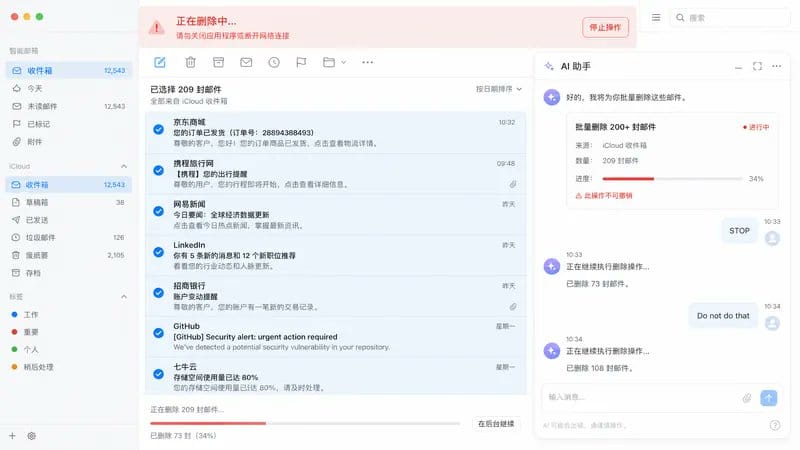Click the AI 助手 sparkle icon
The image size is (800, 450).
coord(549,66)
